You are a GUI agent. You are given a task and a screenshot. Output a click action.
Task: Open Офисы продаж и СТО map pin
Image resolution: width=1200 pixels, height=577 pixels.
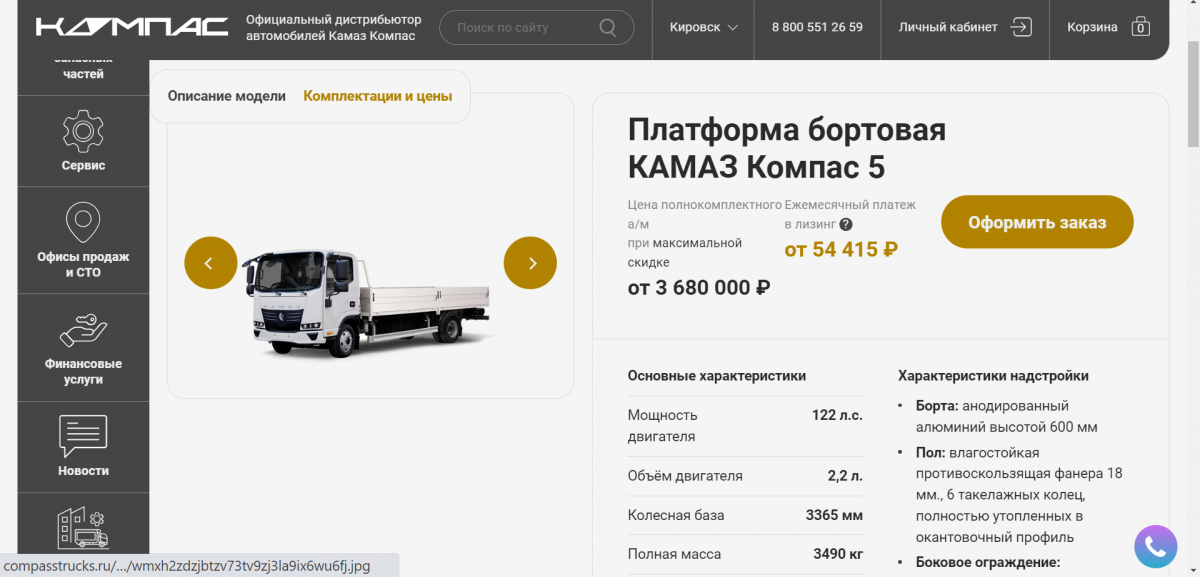[83, 222]
